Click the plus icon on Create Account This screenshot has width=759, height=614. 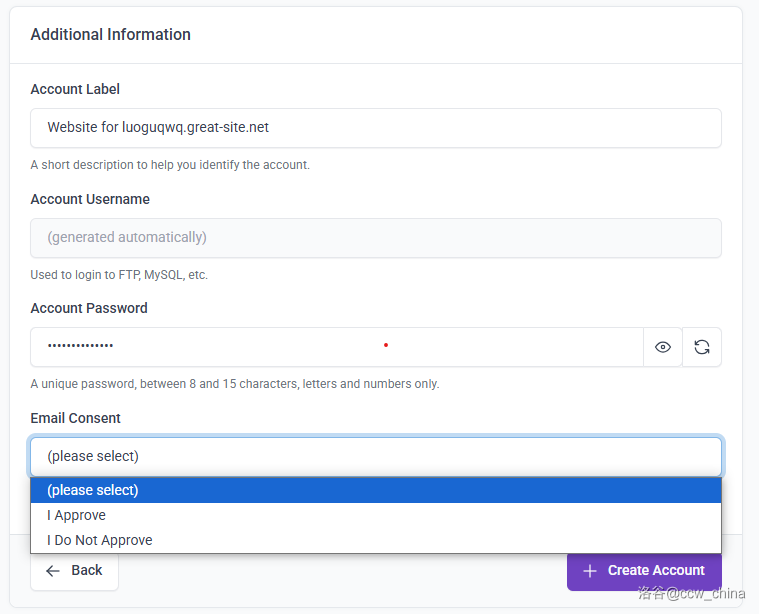tap(589, 570)
